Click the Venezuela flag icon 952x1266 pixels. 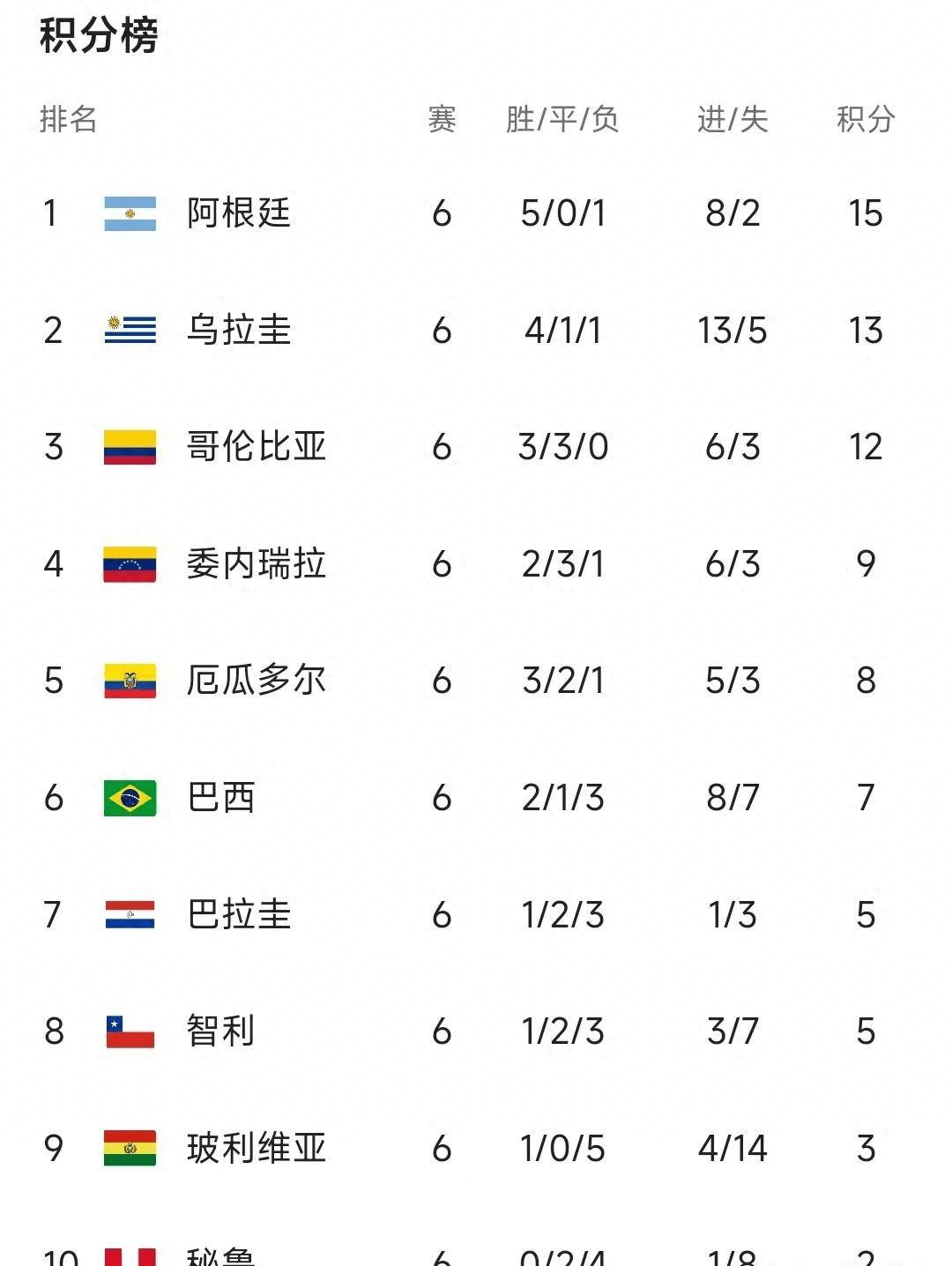click(130, 564)
